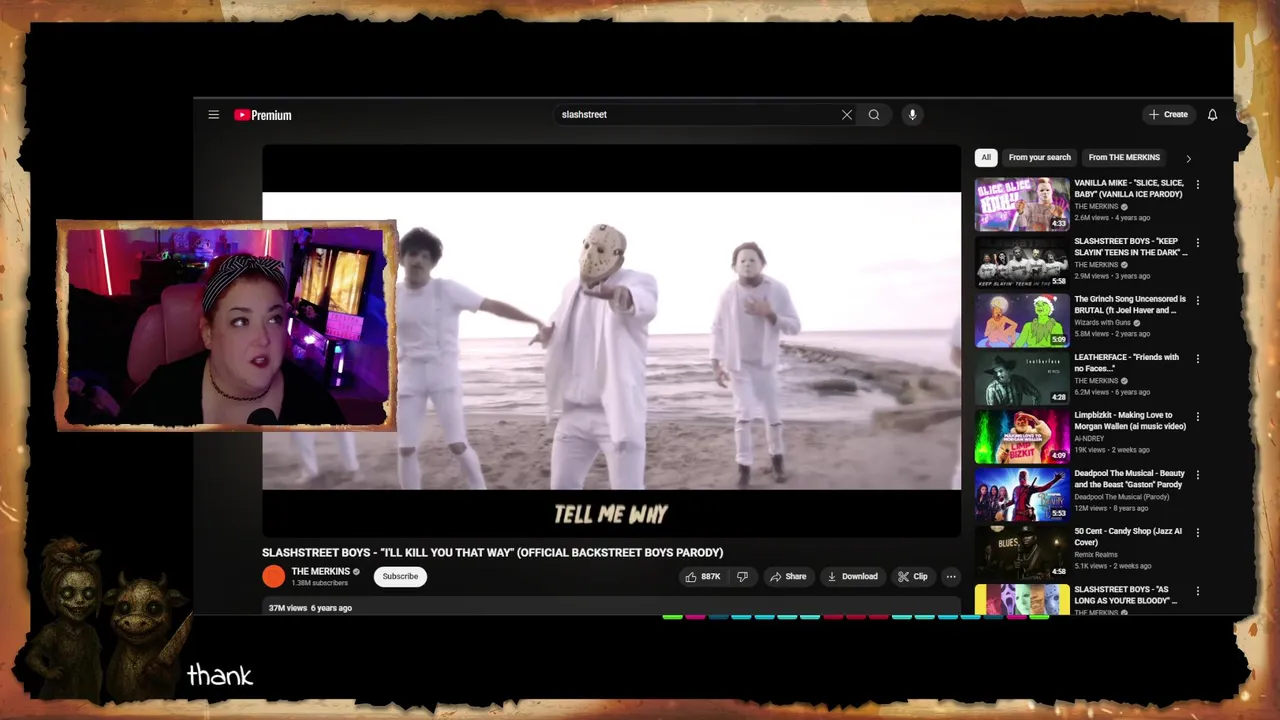Open The Grinch Song Uncensored thumbnail
Image resolution: width=1280 pixels, height=720 pixels.
click(1022, 320)
